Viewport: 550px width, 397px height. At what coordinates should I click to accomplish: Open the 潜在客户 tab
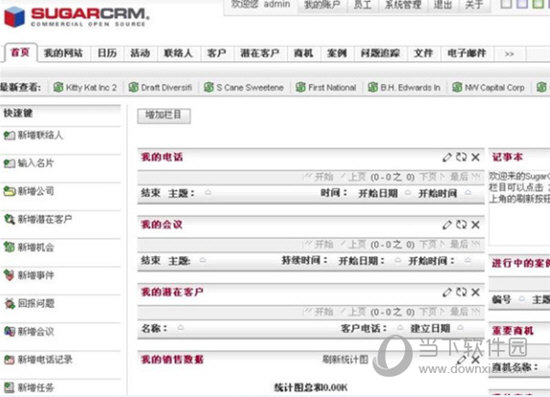260,53
